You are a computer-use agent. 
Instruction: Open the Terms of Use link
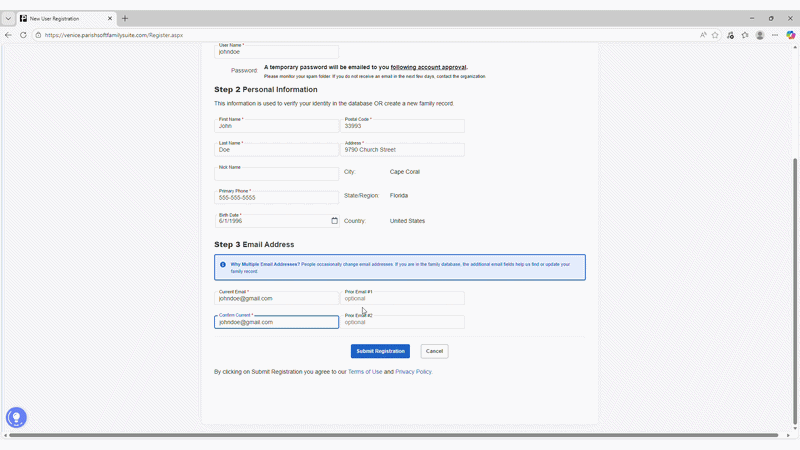click(365, 372)
